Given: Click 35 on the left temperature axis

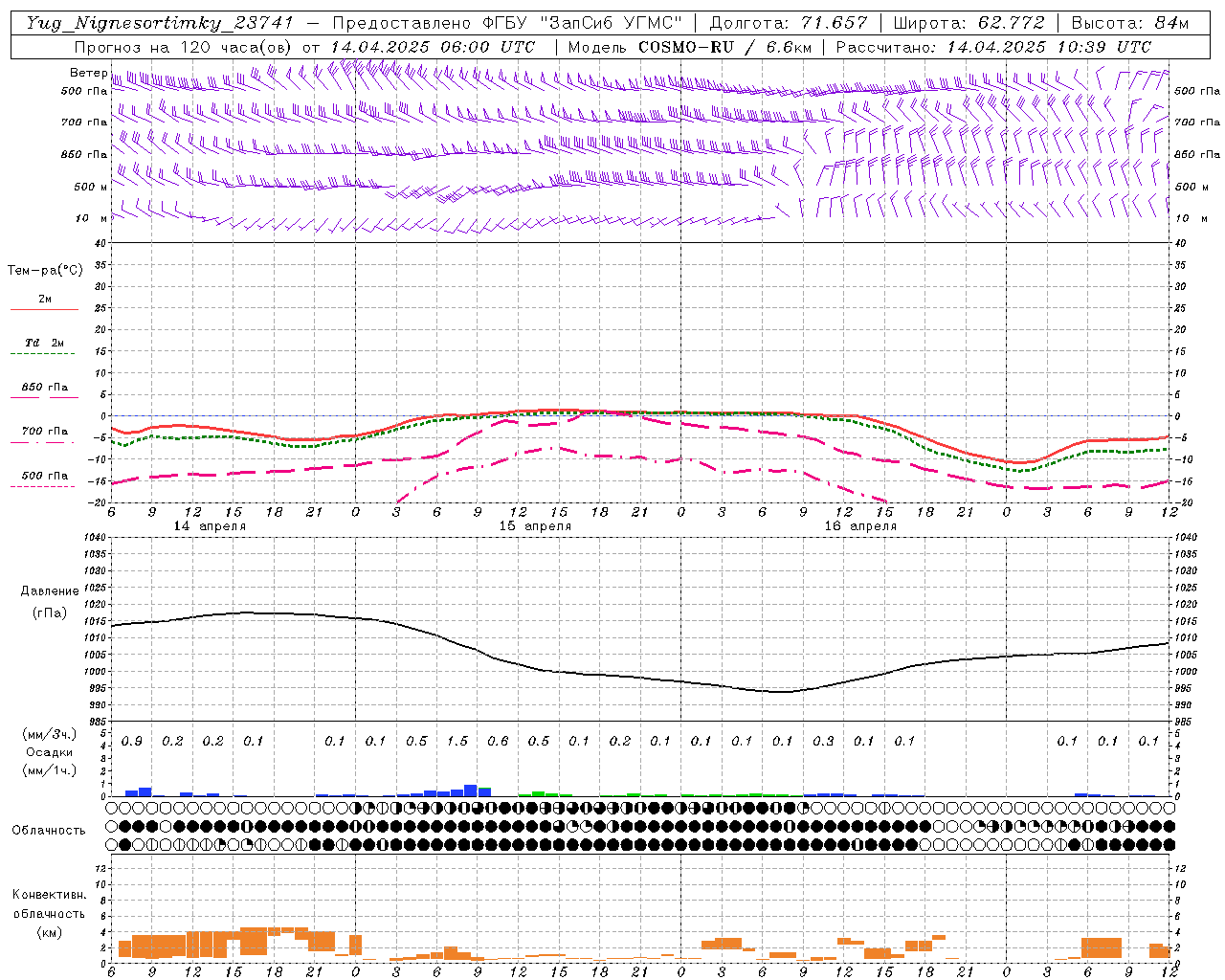Looking at the screenshot, I should 100,265.
